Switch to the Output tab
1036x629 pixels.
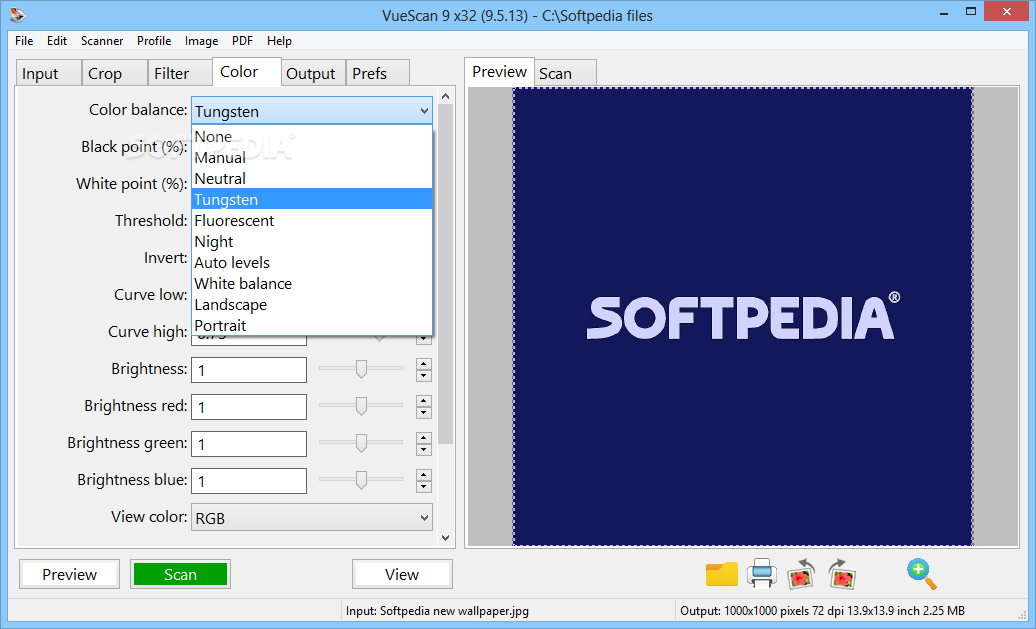coord(313,73)
